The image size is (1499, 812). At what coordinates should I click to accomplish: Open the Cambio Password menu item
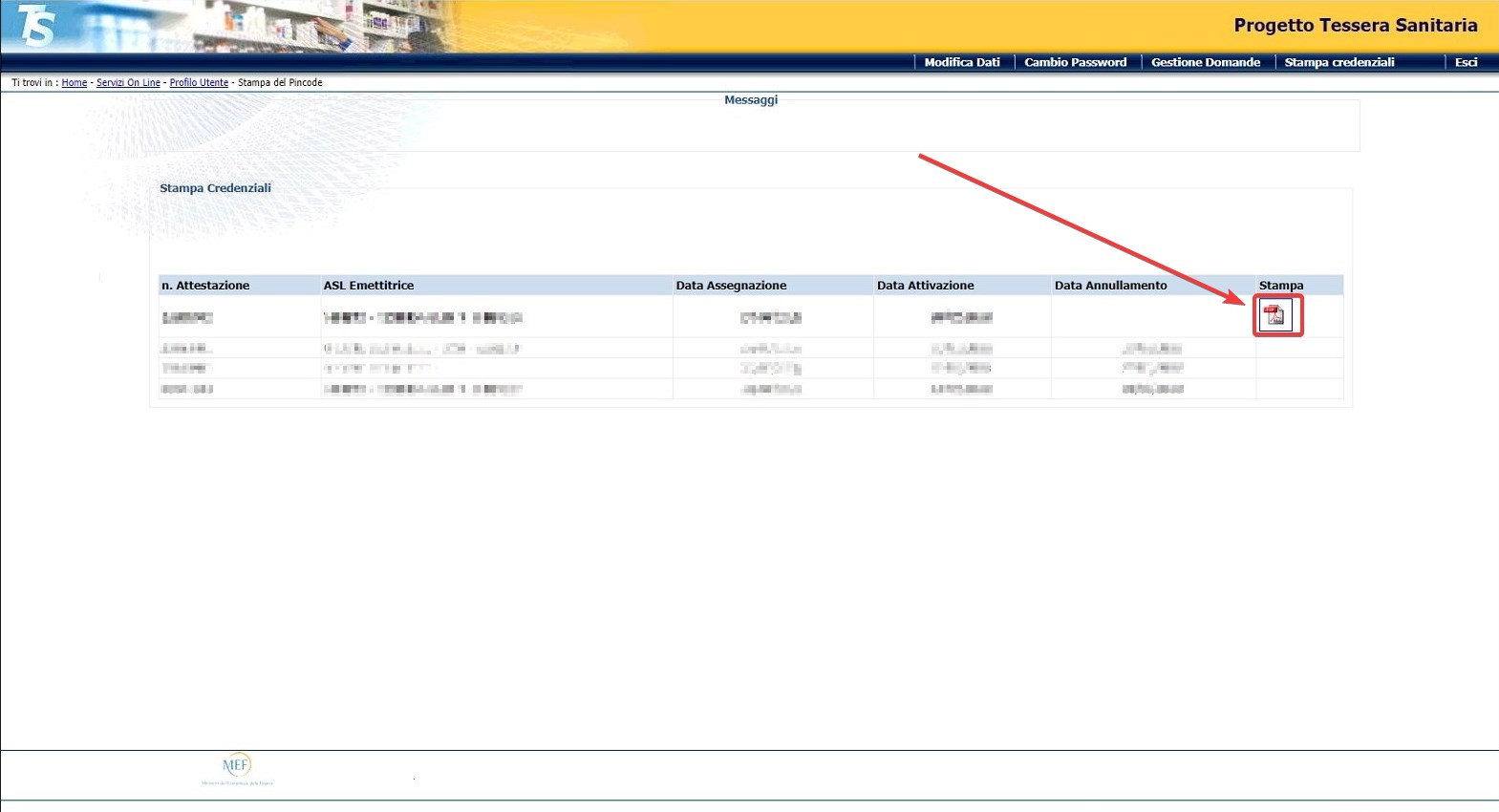tap(1076, 62)
